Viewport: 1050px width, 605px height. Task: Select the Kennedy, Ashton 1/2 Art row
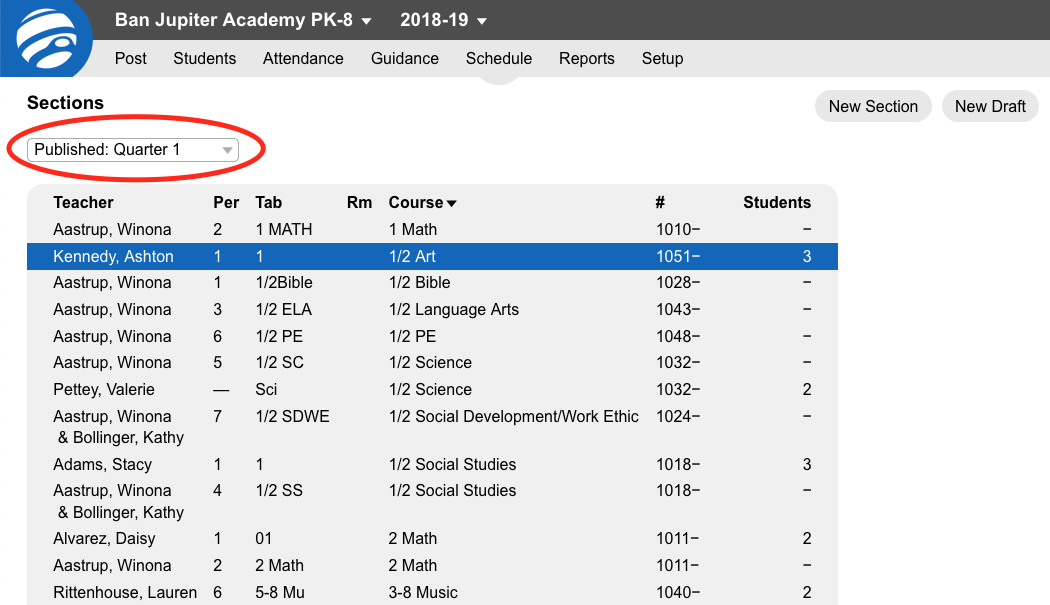[x=433, y=257]
